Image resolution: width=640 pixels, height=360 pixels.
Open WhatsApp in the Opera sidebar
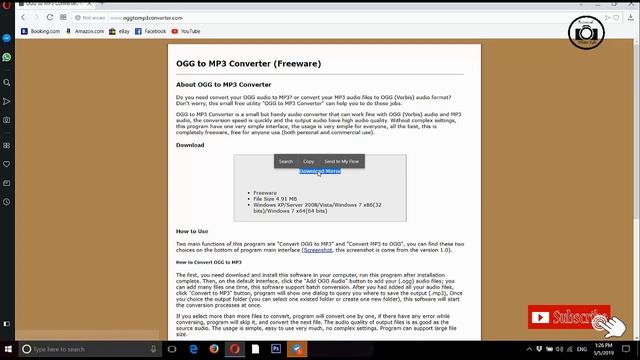click(x=7, y=57)
